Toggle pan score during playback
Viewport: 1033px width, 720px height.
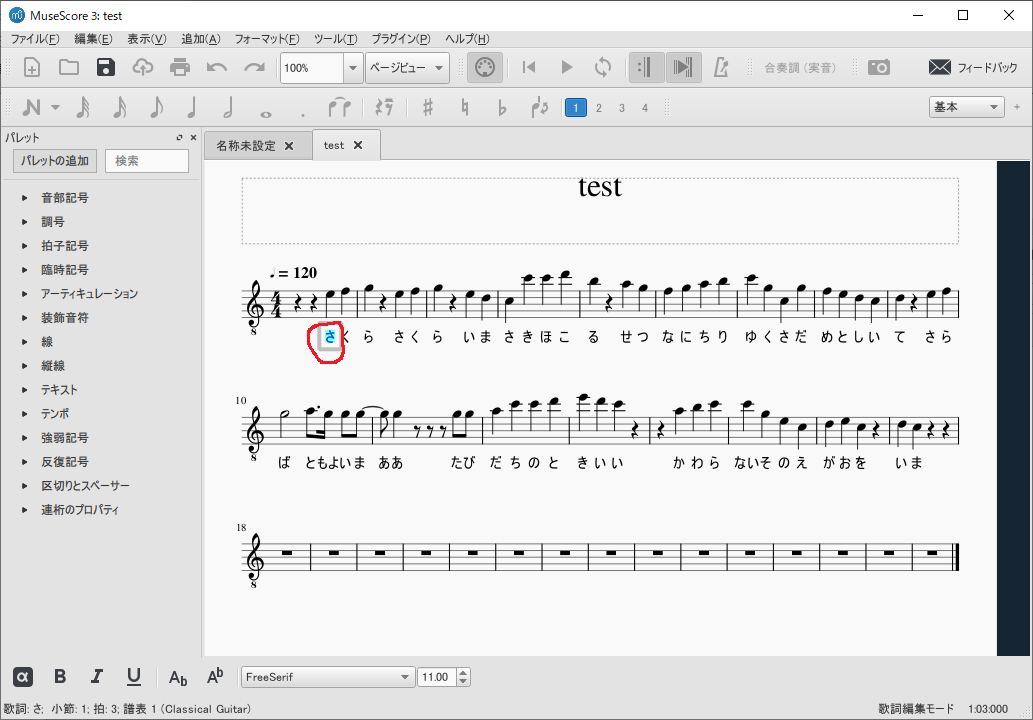[x=683, y=67]
